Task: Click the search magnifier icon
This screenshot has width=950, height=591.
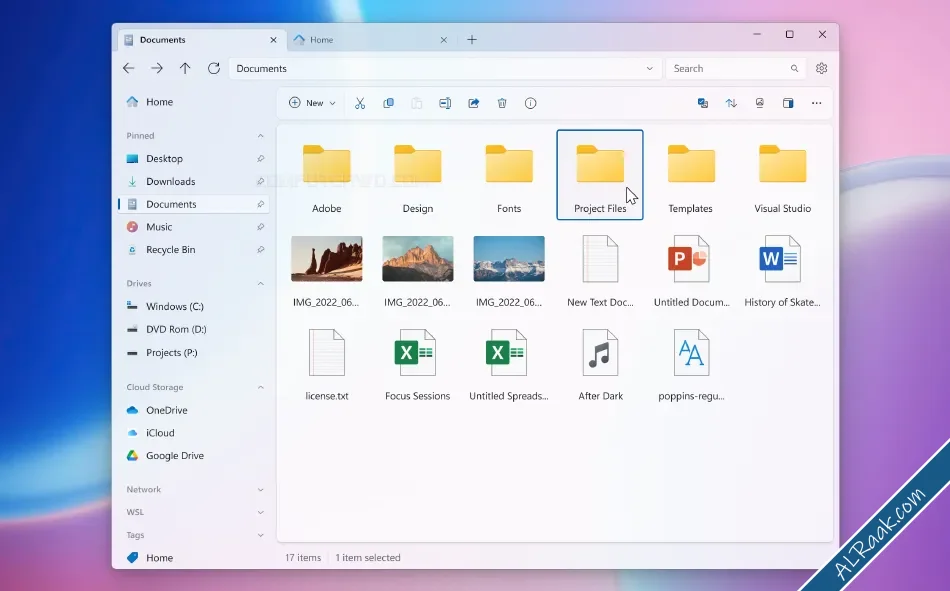Action: [x=794, y=68]
